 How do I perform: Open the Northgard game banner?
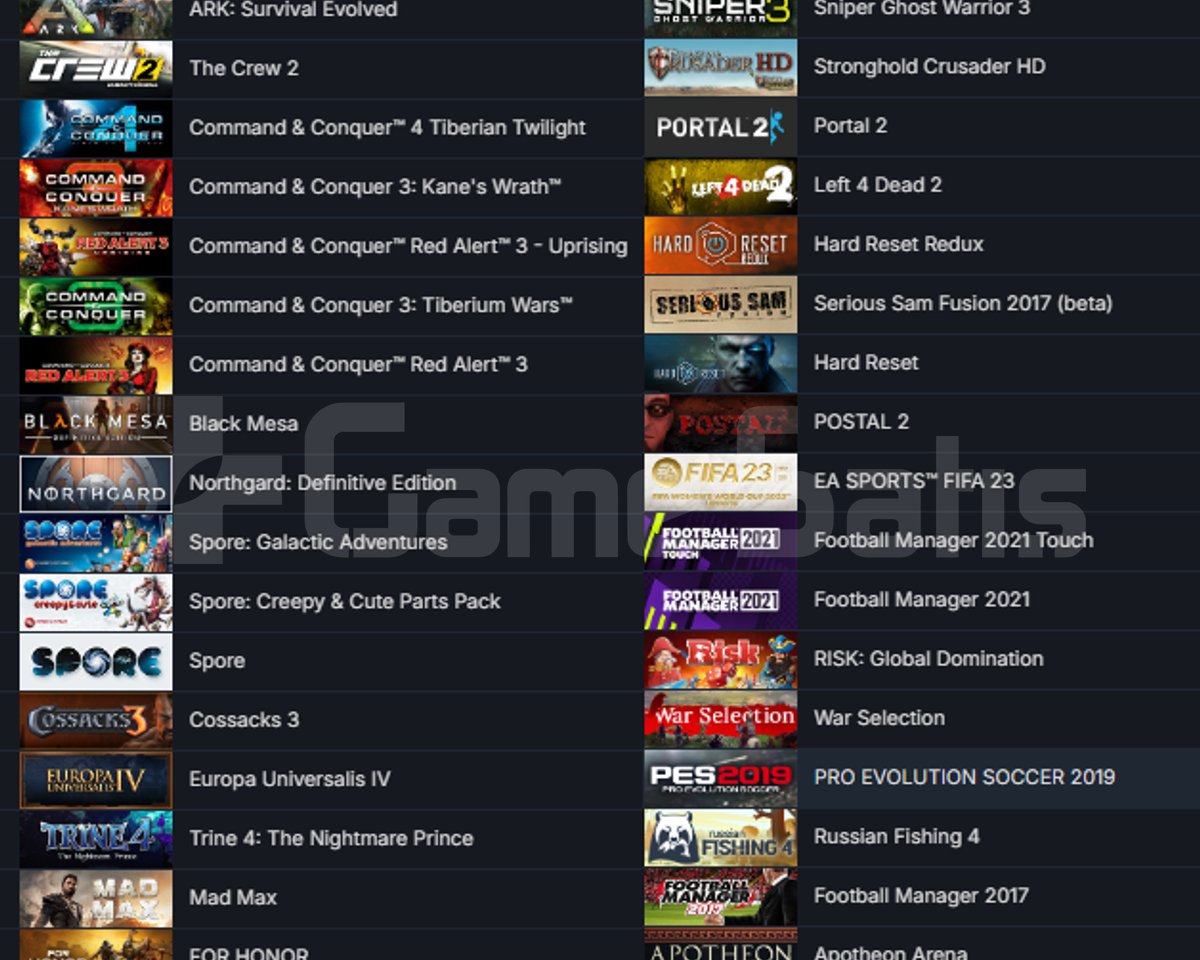(96, 483)
